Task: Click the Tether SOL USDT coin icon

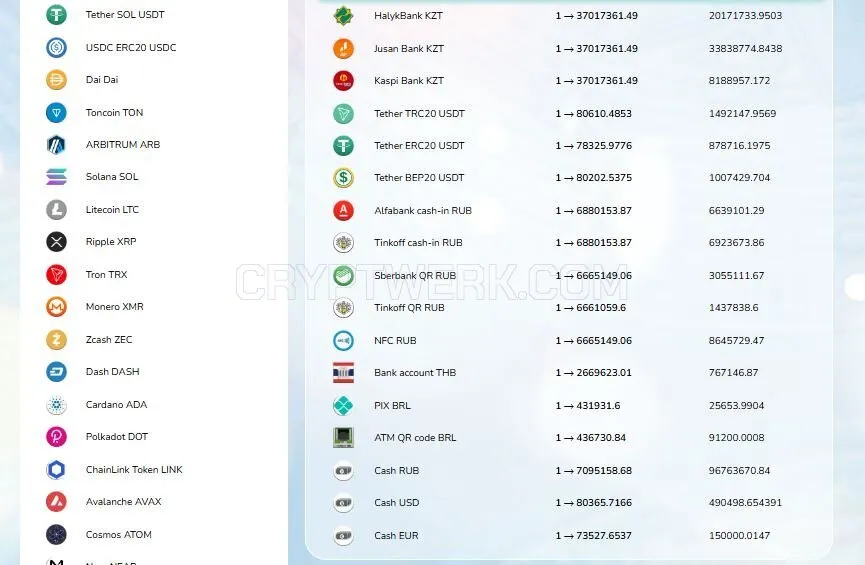Action: point(56,15)
